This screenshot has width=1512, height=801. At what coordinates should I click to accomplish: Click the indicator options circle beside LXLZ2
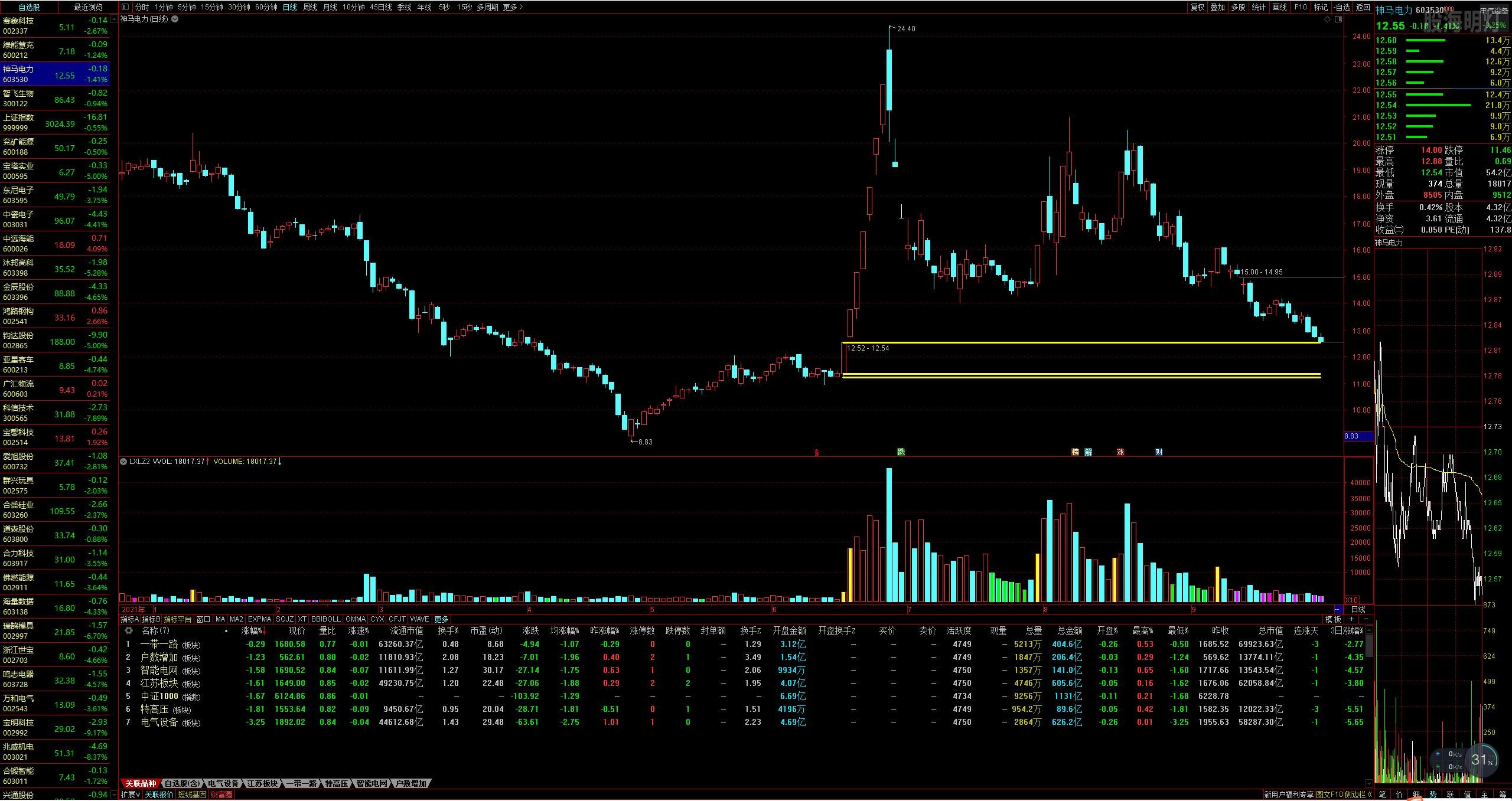(124, 461)
